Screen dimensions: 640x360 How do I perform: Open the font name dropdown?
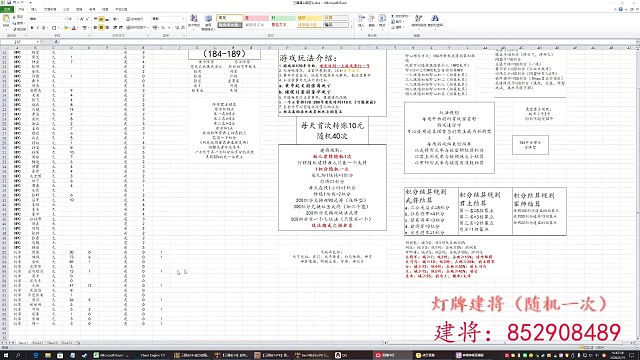[65, 19]
